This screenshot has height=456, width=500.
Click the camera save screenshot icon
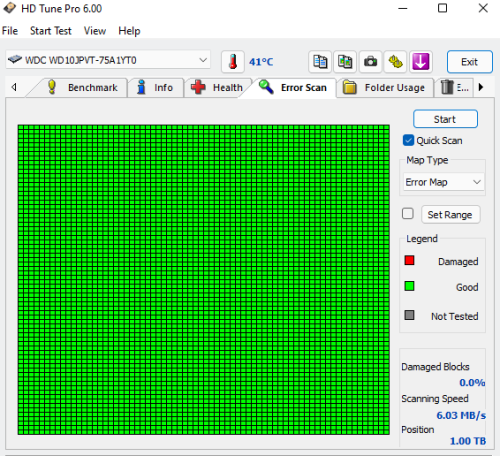(370, 62)
